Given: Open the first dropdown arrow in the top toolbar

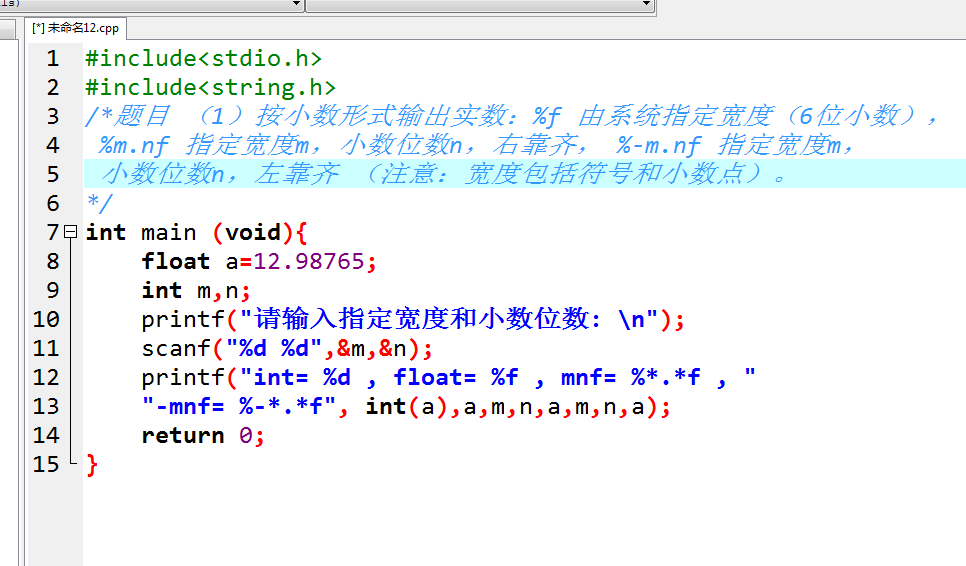Looking at the screenshot, I should [296, 4].
